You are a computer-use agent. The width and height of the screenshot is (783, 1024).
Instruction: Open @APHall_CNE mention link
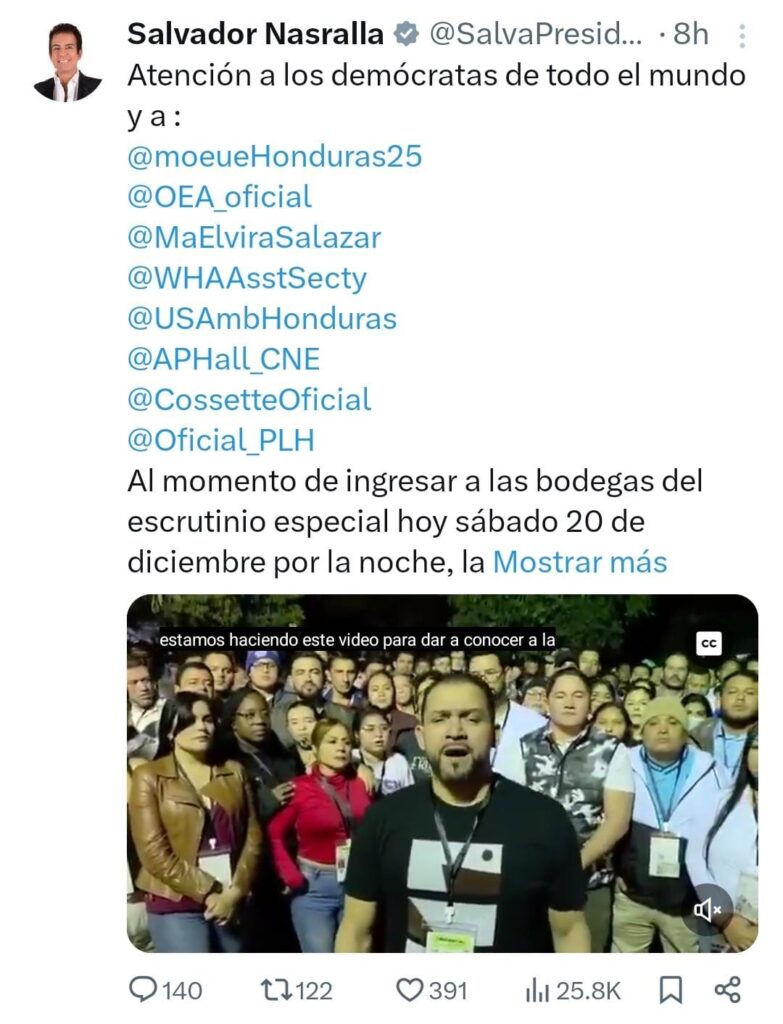pos(223,360)
